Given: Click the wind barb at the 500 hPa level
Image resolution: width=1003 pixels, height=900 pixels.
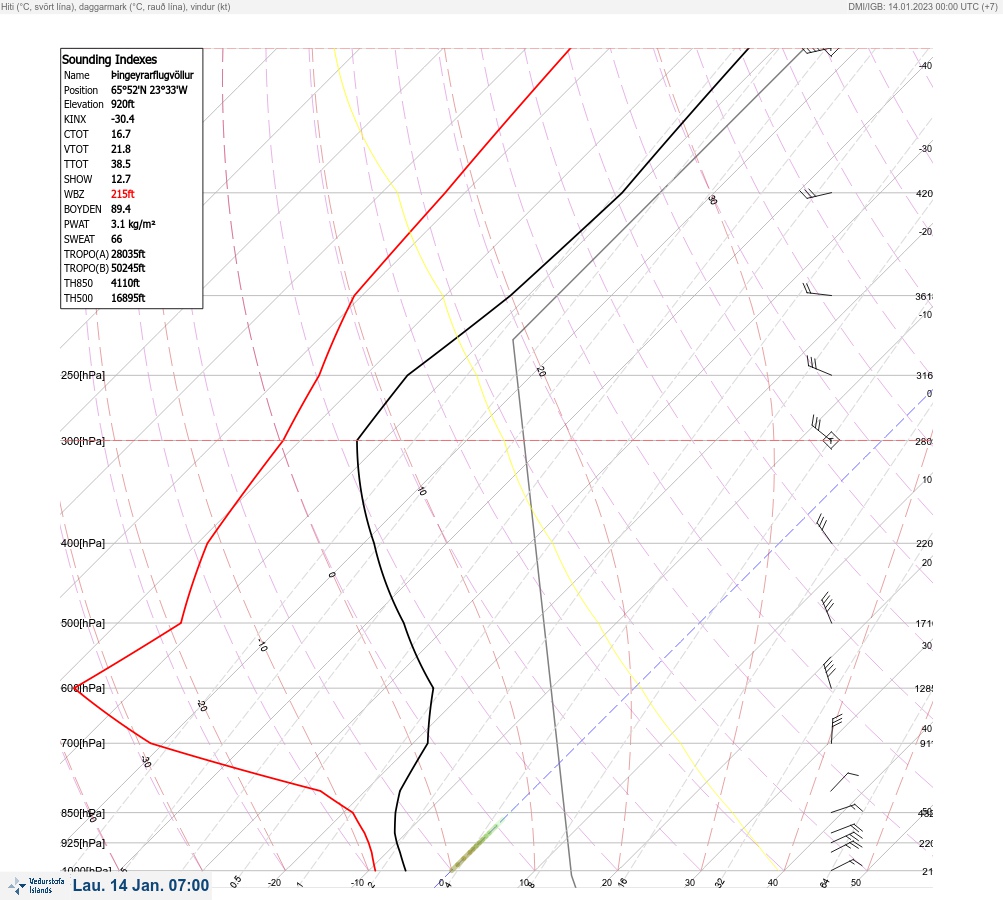Looking at the screenshot, I should (x=827, y=608).
